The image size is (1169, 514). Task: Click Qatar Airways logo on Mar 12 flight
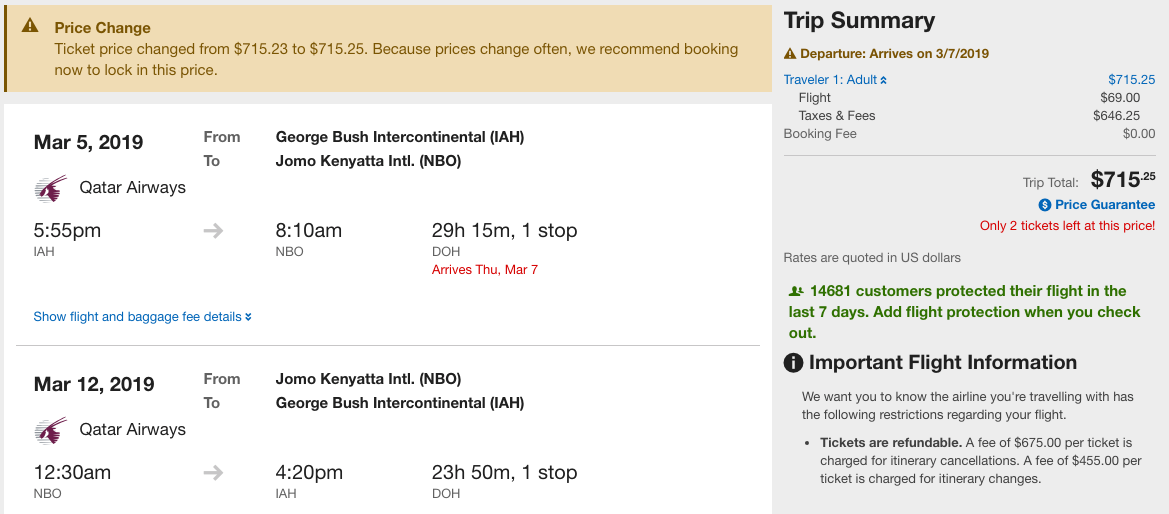pos(50,430)
